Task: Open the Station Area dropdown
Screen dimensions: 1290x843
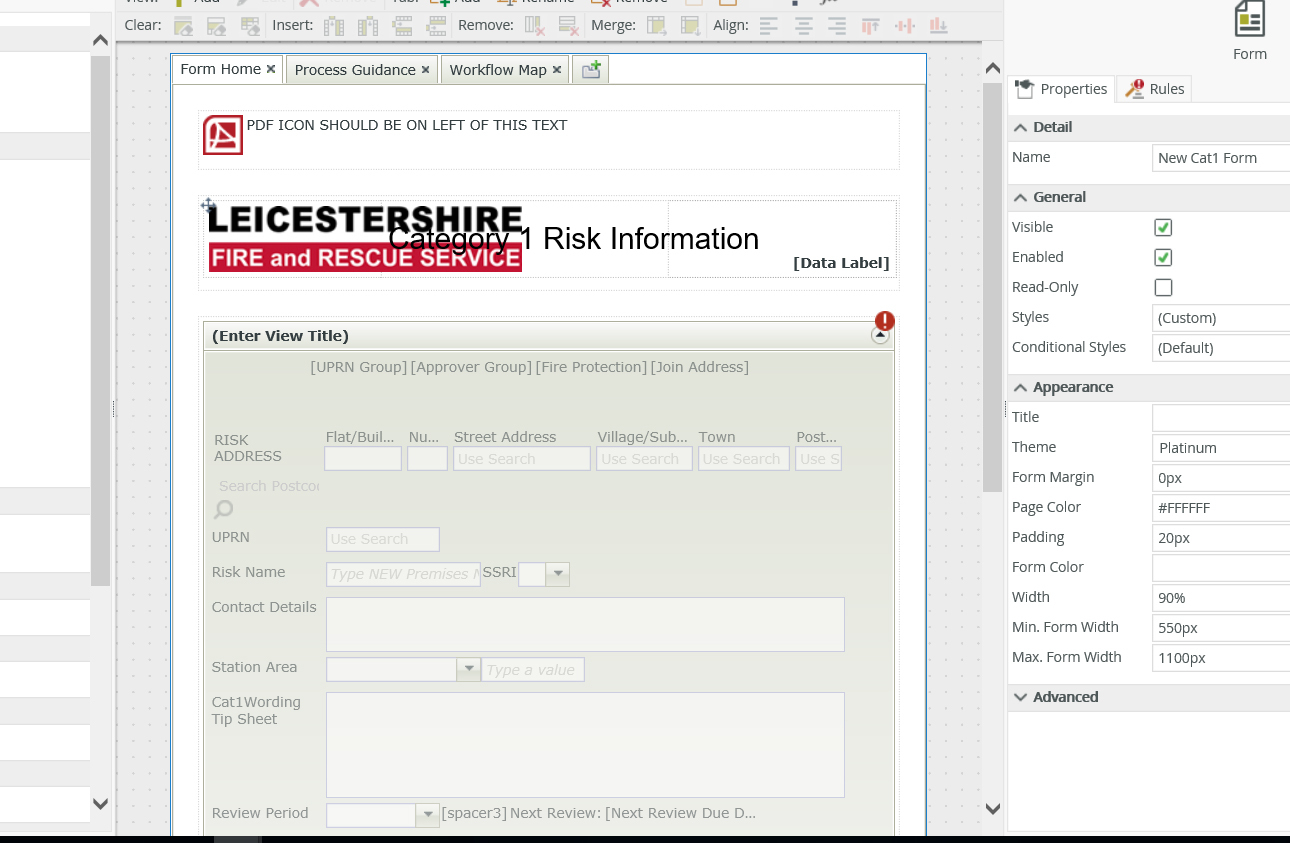Action: click(468, 669)
